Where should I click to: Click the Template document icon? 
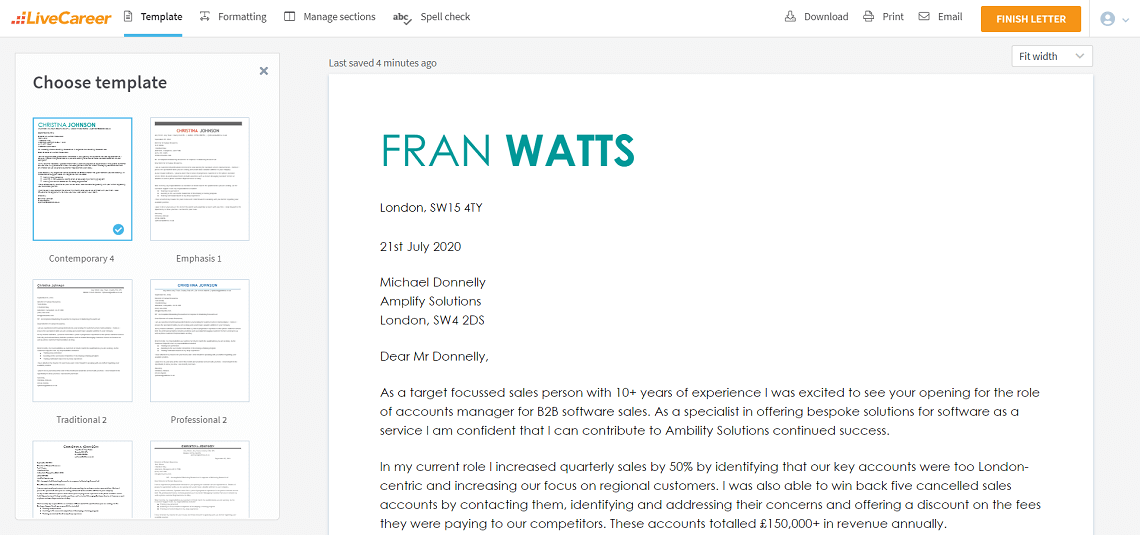coord(128,17)
